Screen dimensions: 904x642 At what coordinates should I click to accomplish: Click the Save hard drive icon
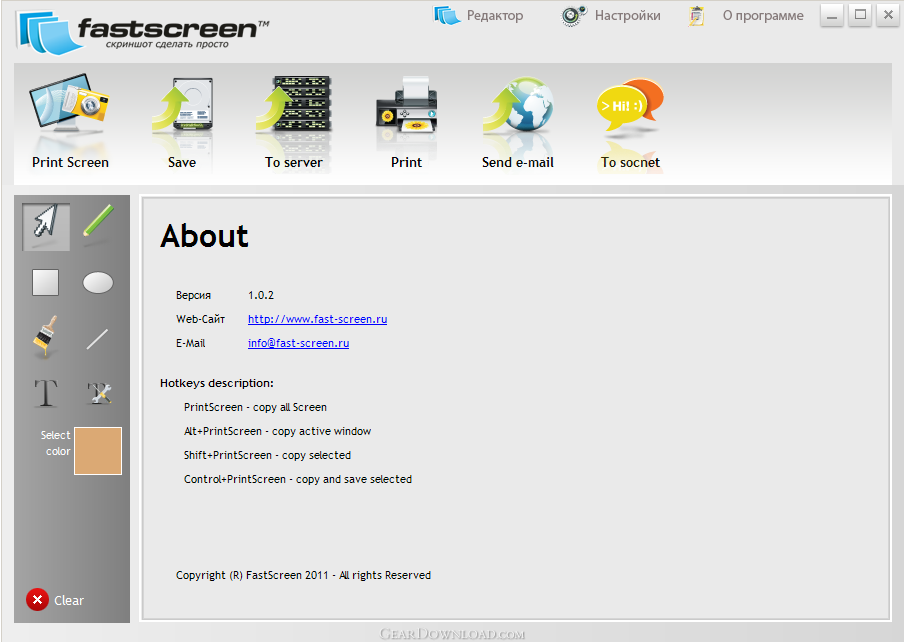pos(183,105)
